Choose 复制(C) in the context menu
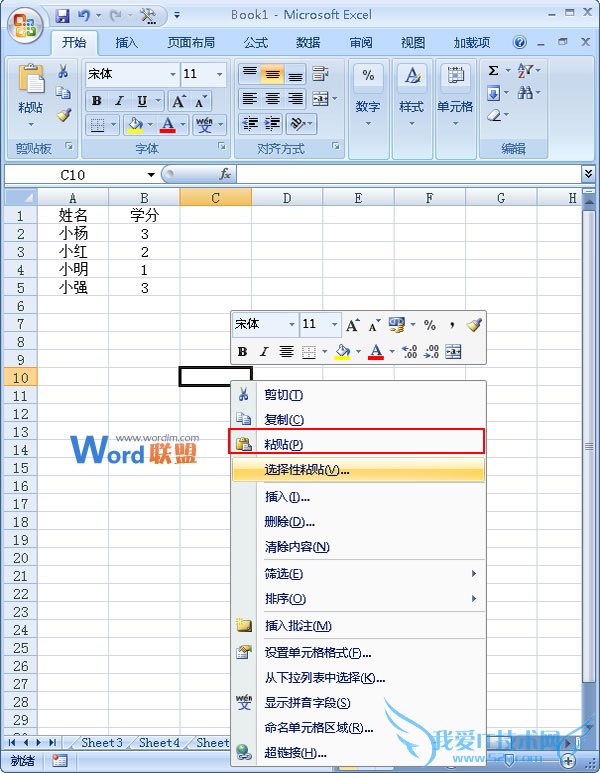This screenshot has width=600, height=773. [358, 420]
